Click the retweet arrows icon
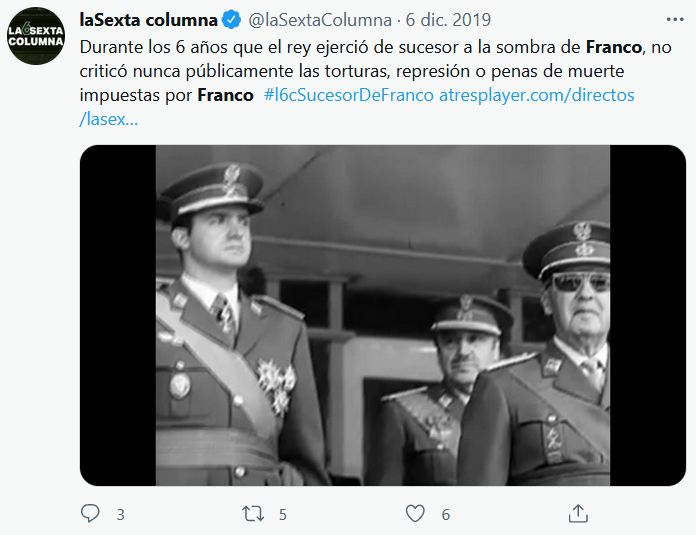696x535 pixels. pyautogui.click(x=253, y=514)
